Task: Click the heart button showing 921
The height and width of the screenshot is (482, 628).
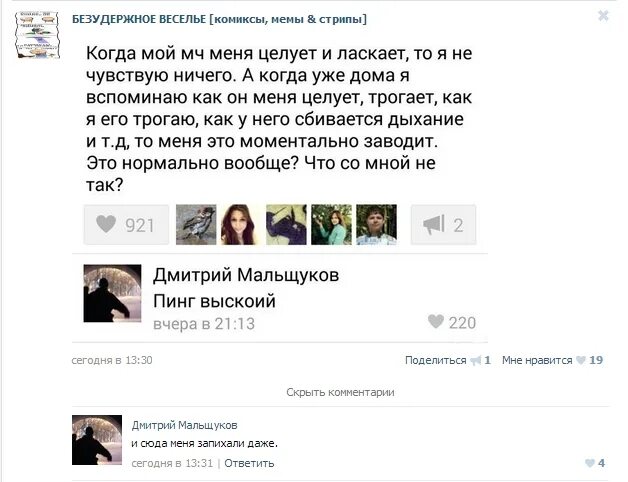Action: click(126, 225)
